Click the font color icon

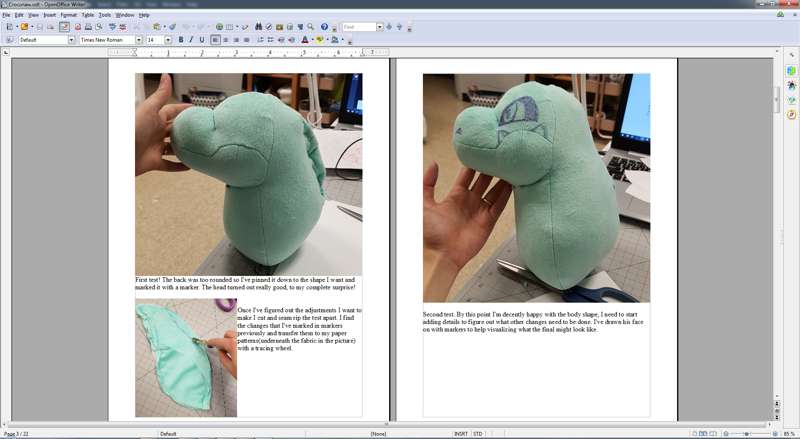point(305,40)
